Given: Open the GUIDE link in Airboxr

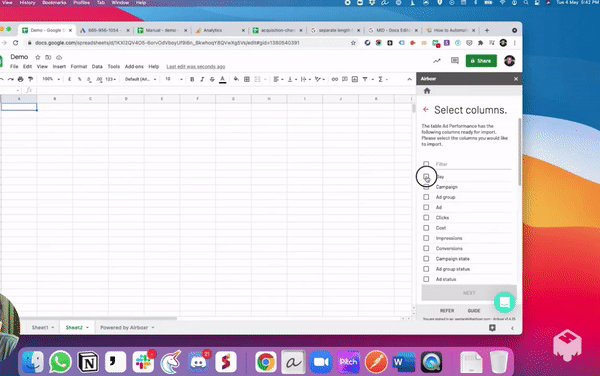Looking at the screenshot, I should click(x=474, y=311).
